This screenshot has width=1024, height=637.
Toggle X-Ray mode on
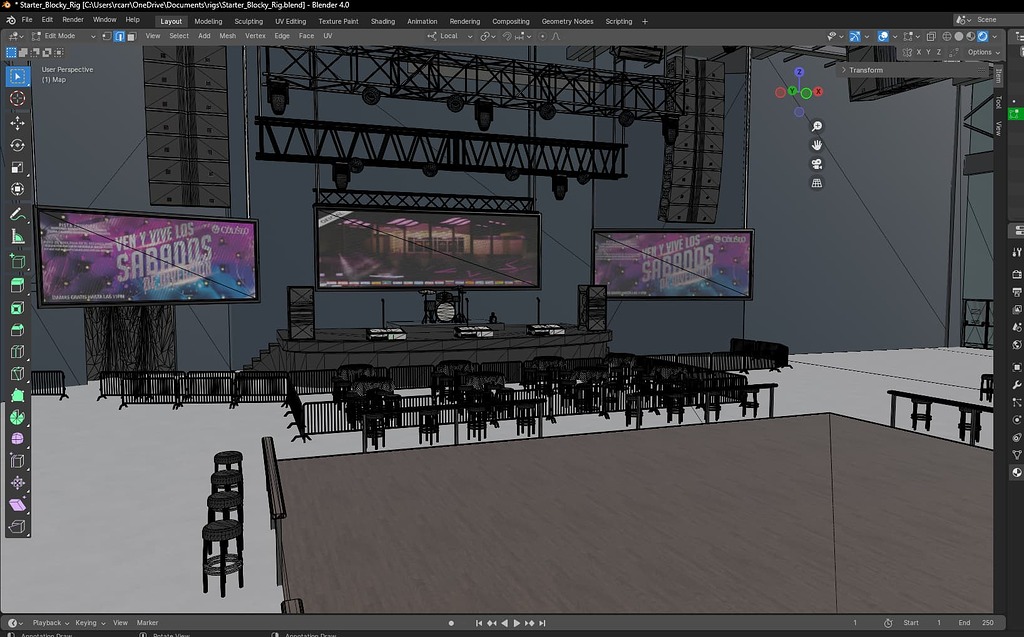(931, 36)
